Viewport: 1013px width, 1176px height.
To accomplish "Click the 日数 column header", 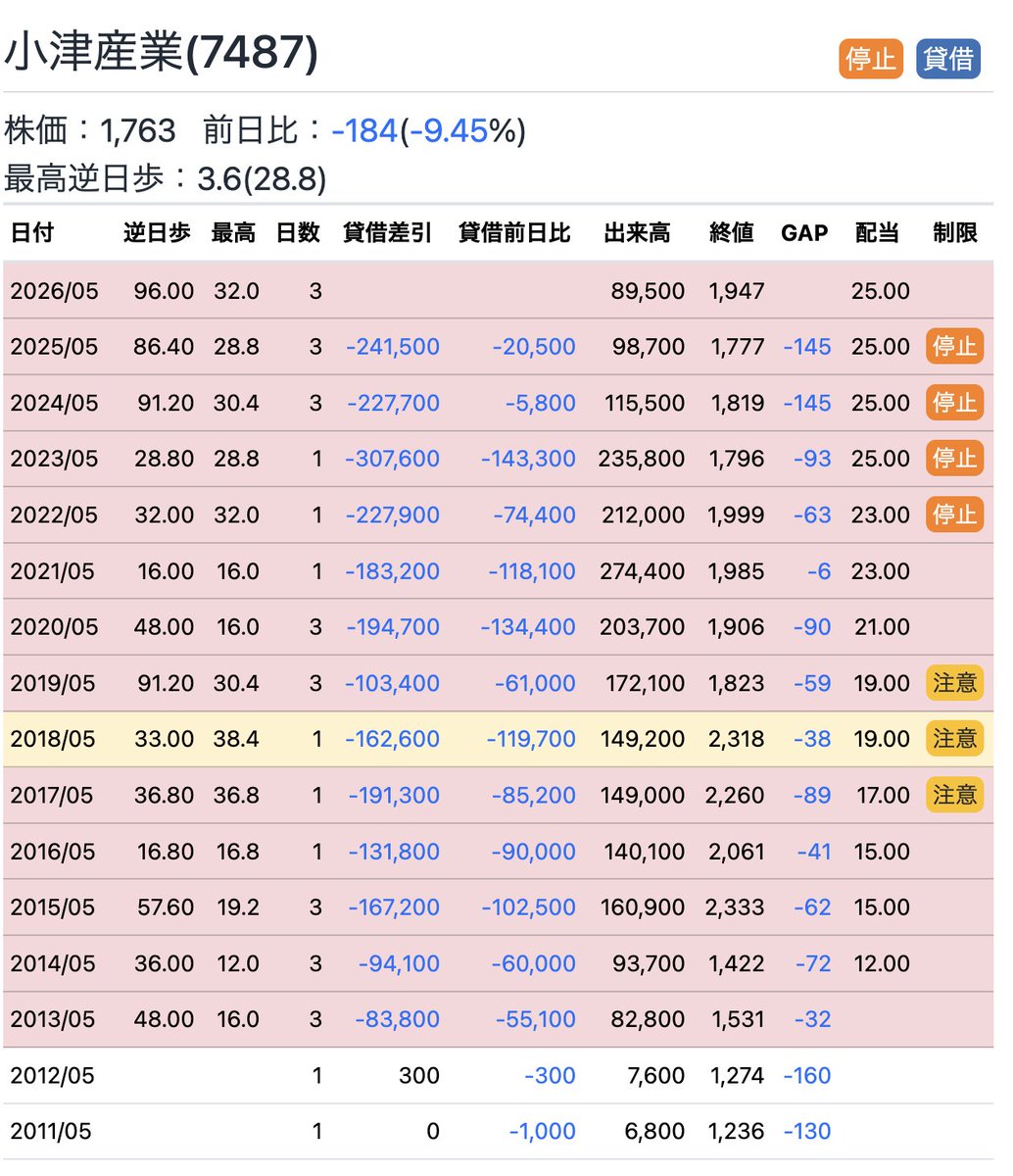I will point(298,233).
